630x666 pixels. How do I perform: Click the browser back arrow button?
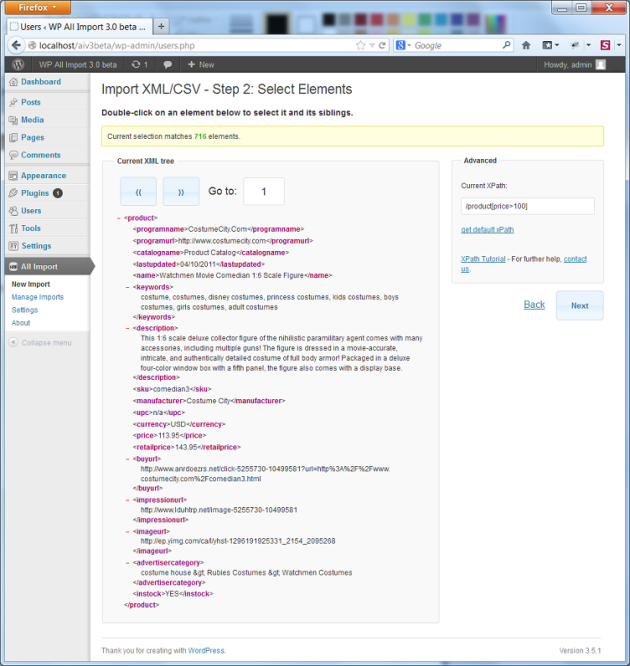coord(16,45)
